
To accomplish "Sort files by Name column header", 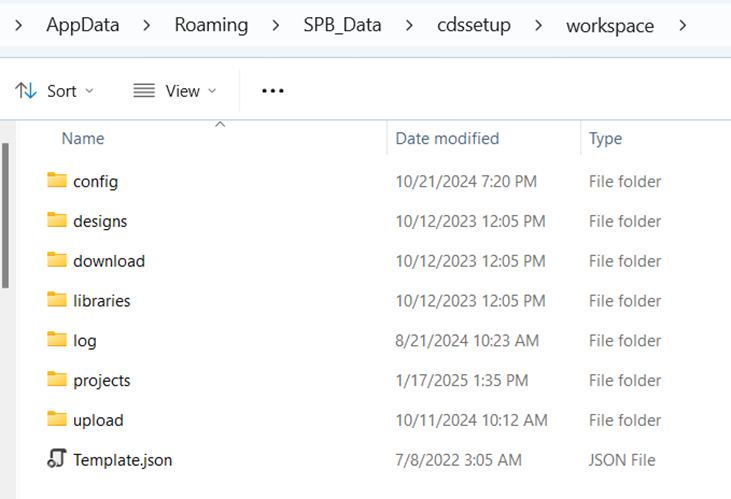I will pos(83,139).
